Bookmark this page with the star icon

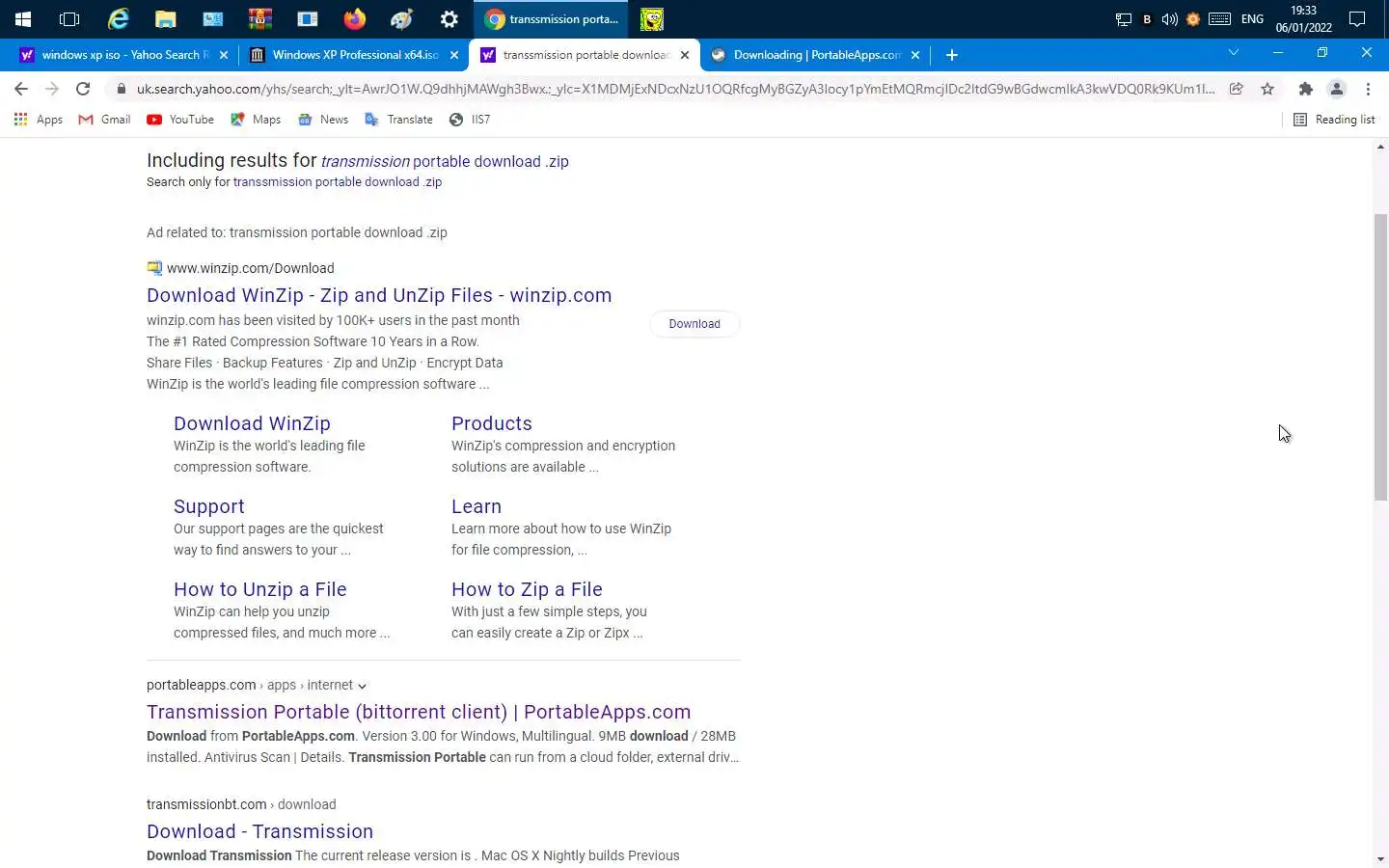point(1267,89)
